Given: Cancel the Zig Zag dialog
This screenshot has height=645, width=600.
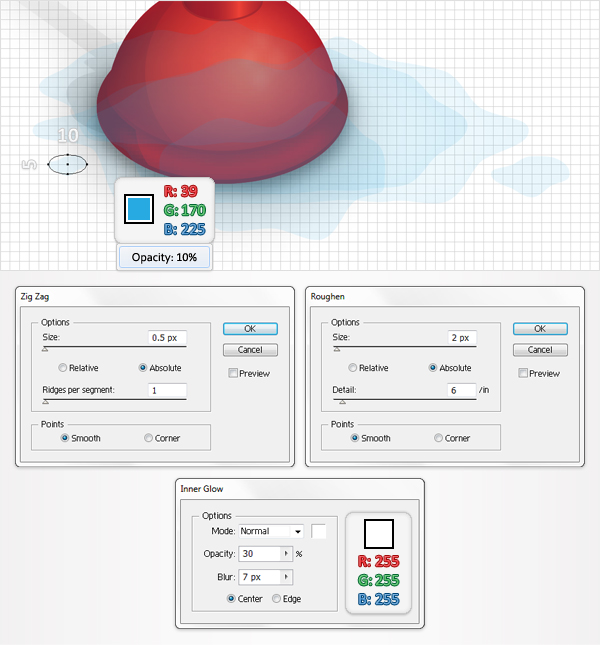Looking at the screenshot, I should 250,350.
